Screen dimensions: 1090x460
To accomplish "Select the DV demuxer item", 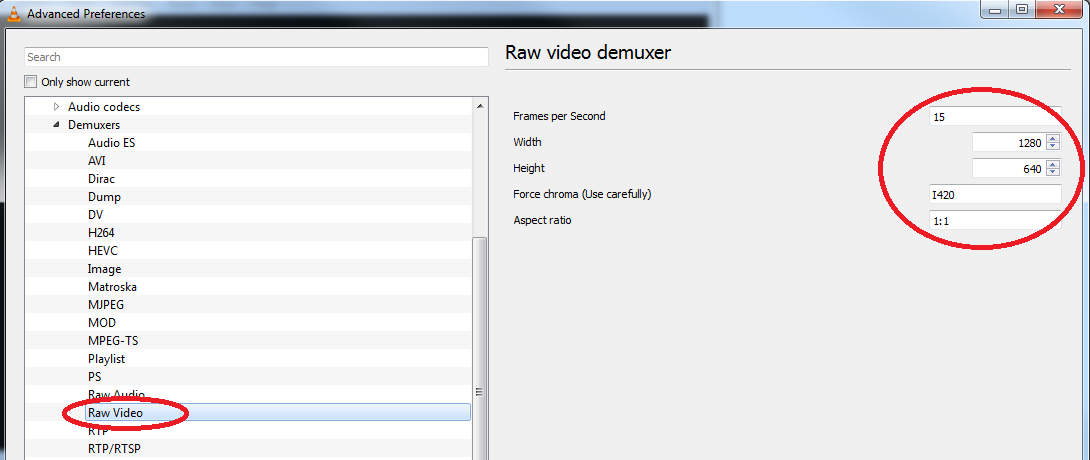I will pyautogui.click(x=95, y=215).
